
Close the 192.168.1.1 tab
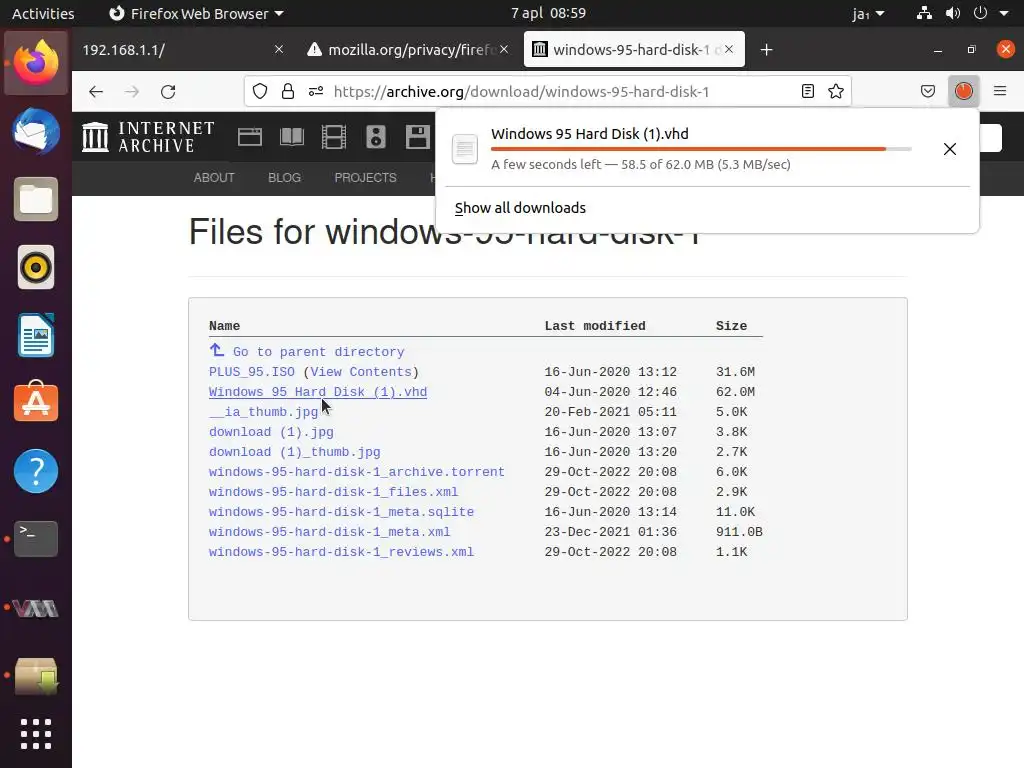[279, 49]
